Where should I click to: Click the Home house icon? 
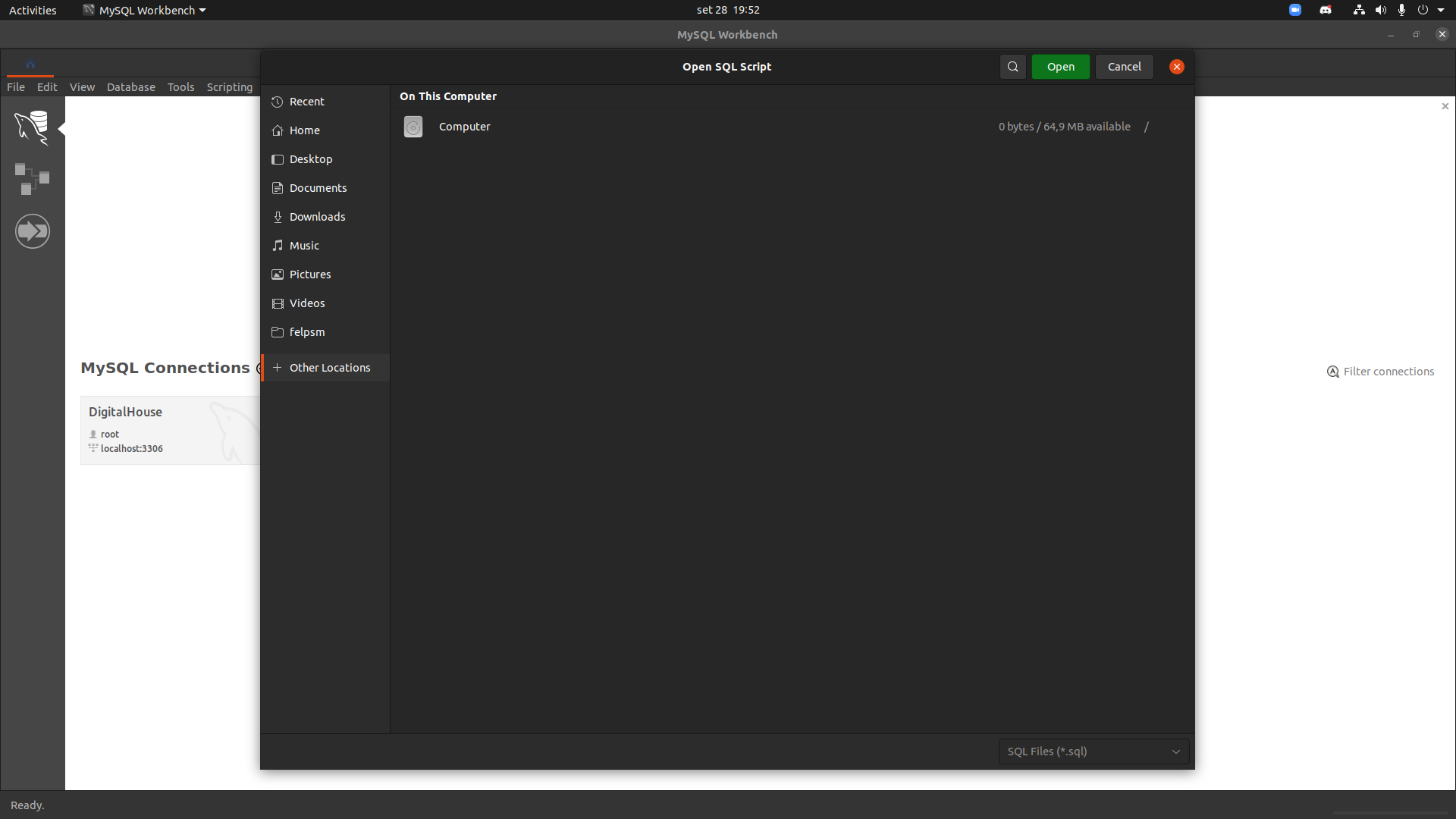click(278, 130)
